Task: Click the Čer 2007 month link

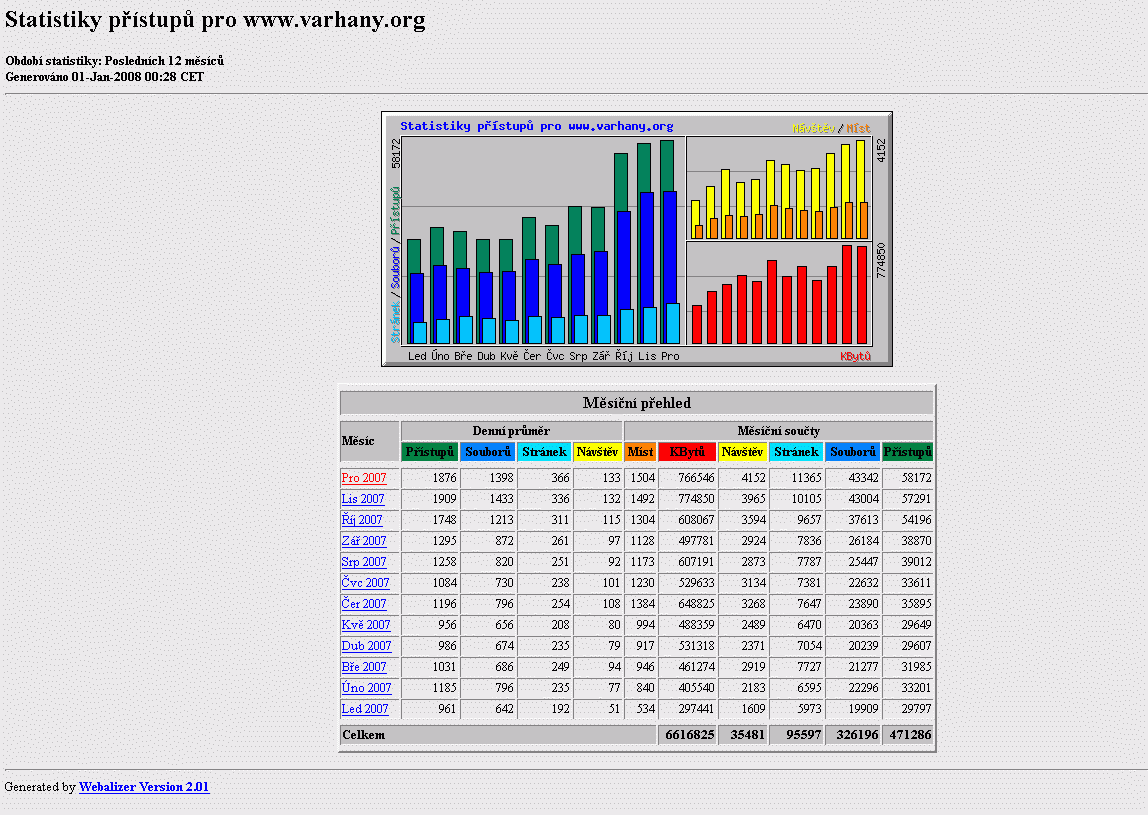Action: tap(363, 604)
